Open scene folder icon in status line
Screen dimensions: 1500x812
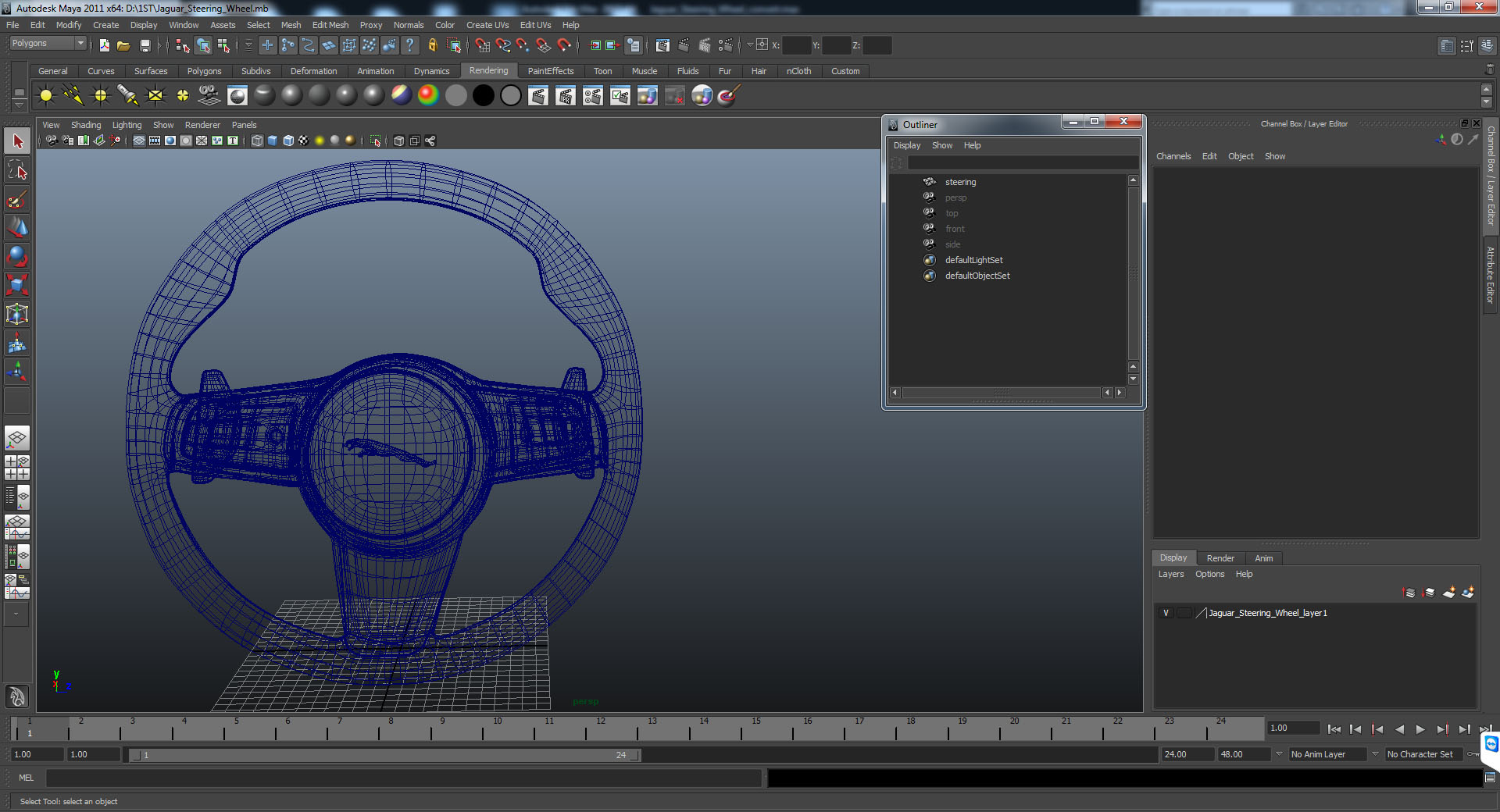pos(123,45)
